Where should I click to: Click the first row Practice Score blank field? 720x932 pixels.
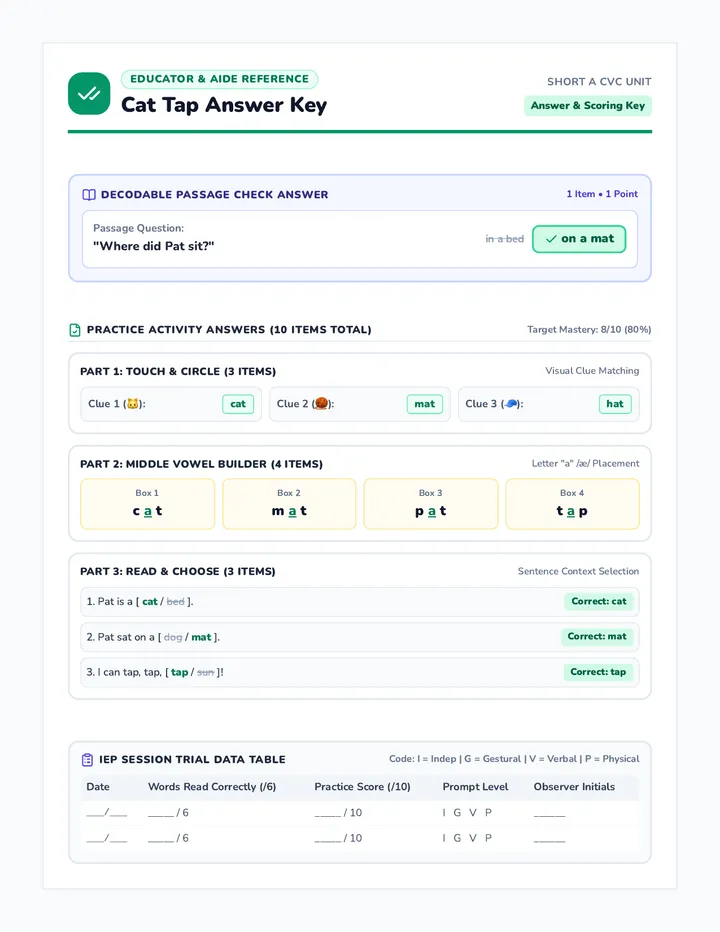(338, 813)
